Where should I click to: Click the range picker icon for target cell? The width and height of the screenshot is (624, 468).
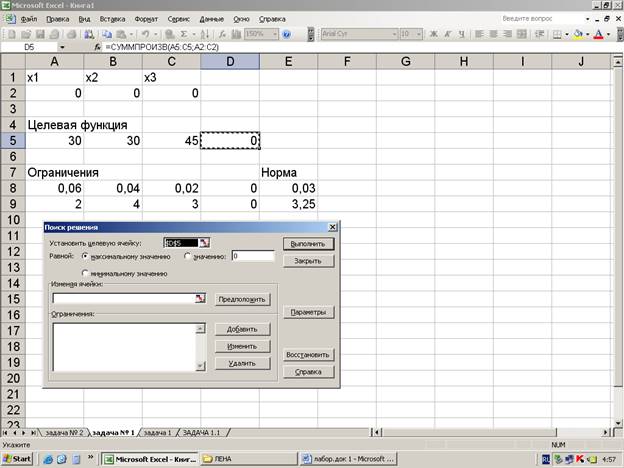point(205,243)
